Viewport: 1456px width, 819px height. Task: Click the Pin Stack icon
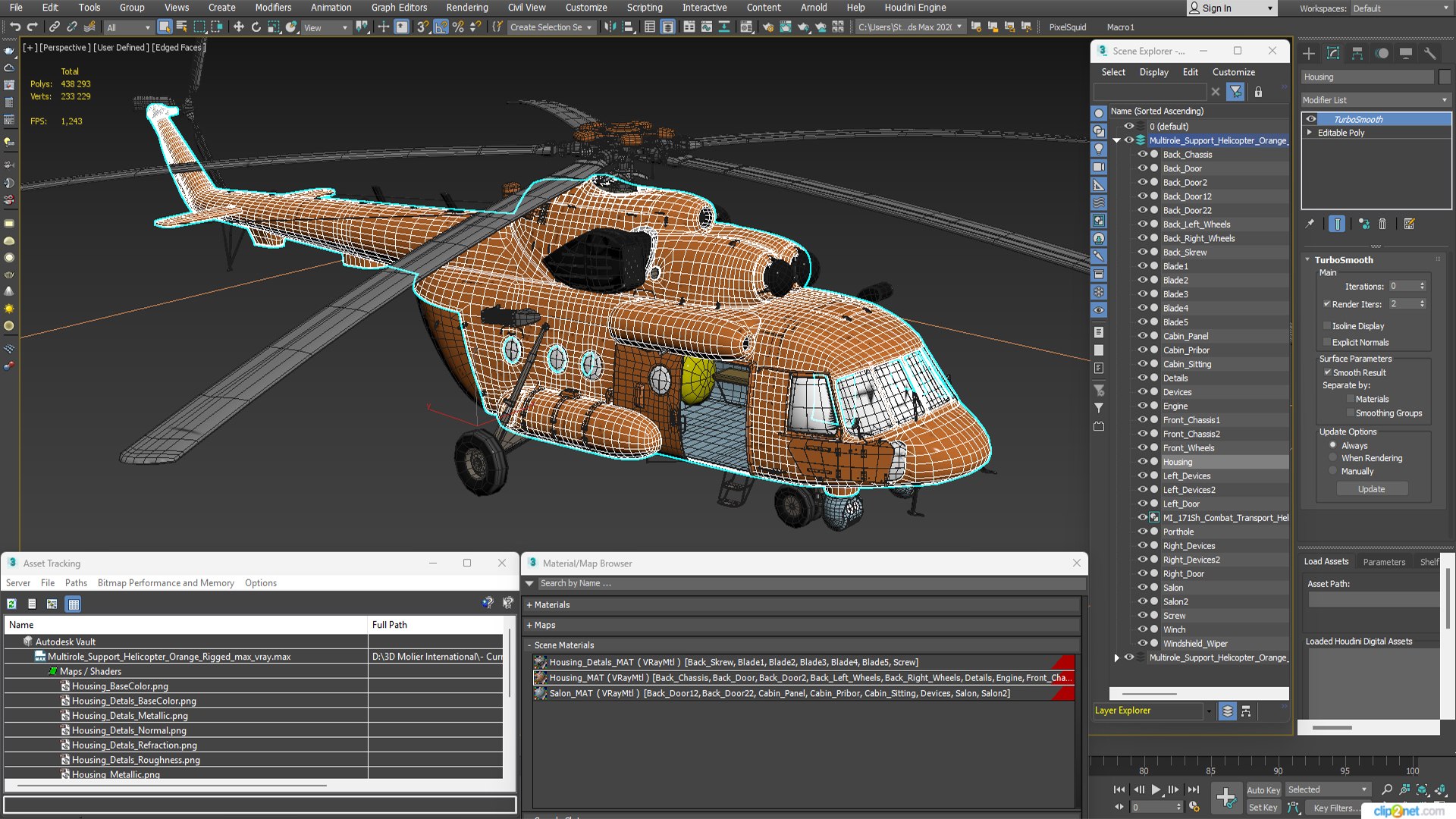pos(1310,224)
